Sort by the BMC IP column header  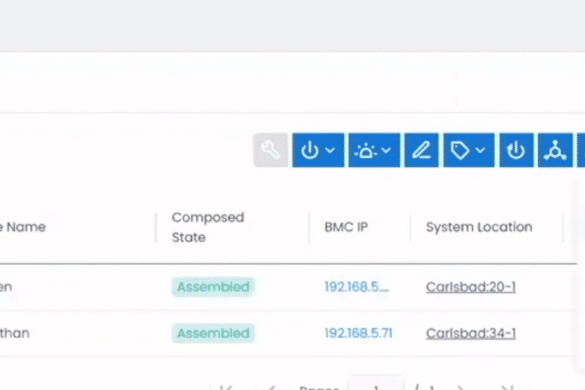coord(346,227)
